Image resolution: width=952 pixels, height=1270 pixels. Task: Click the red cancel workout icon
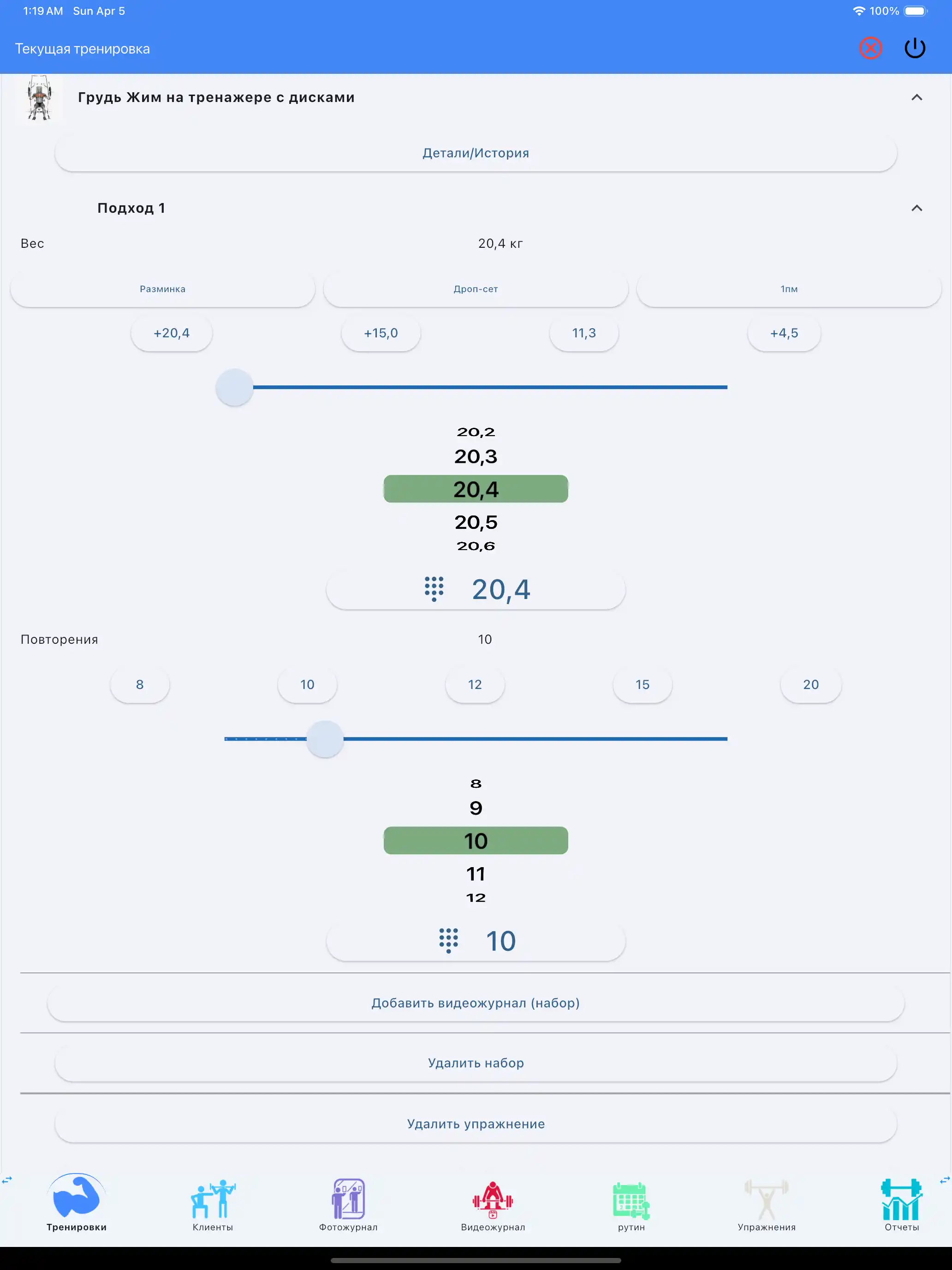(870, 48)
